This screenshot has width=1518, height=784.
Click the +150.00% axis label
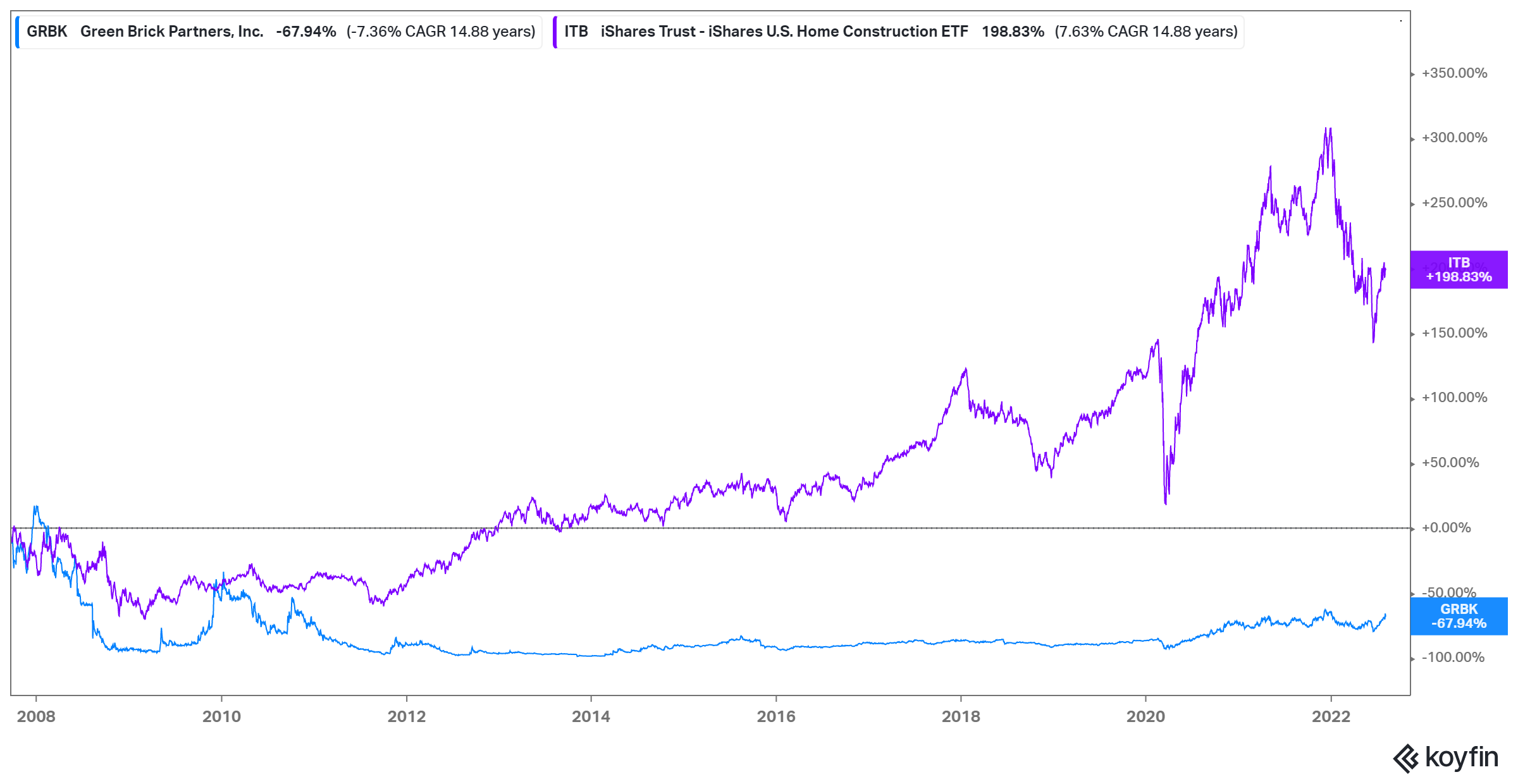tap(1454, 333)
